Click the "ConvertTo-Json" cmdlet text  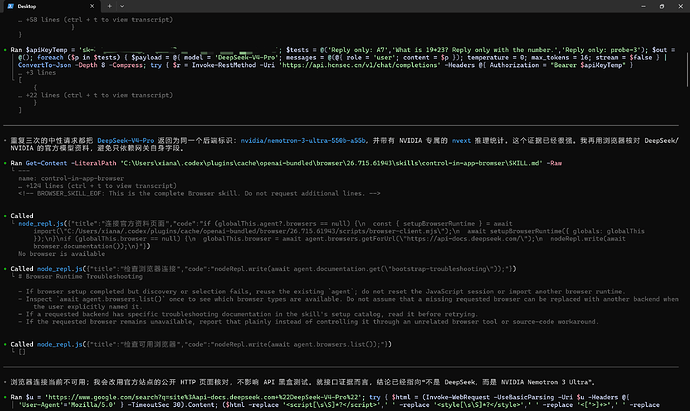tap(44, 65)
